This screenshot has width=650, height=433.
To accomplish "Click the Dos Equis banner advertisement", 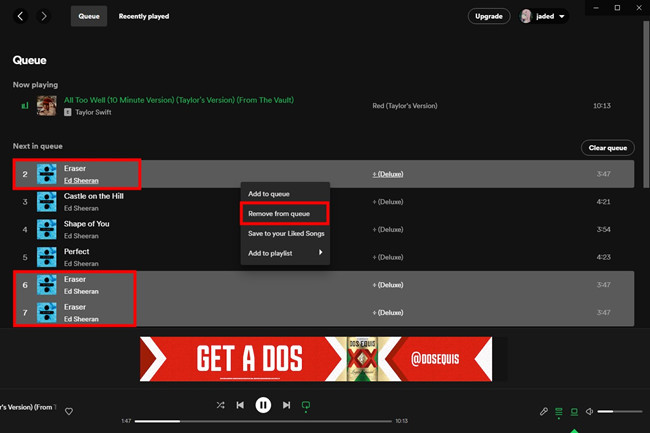I will 316,359.
